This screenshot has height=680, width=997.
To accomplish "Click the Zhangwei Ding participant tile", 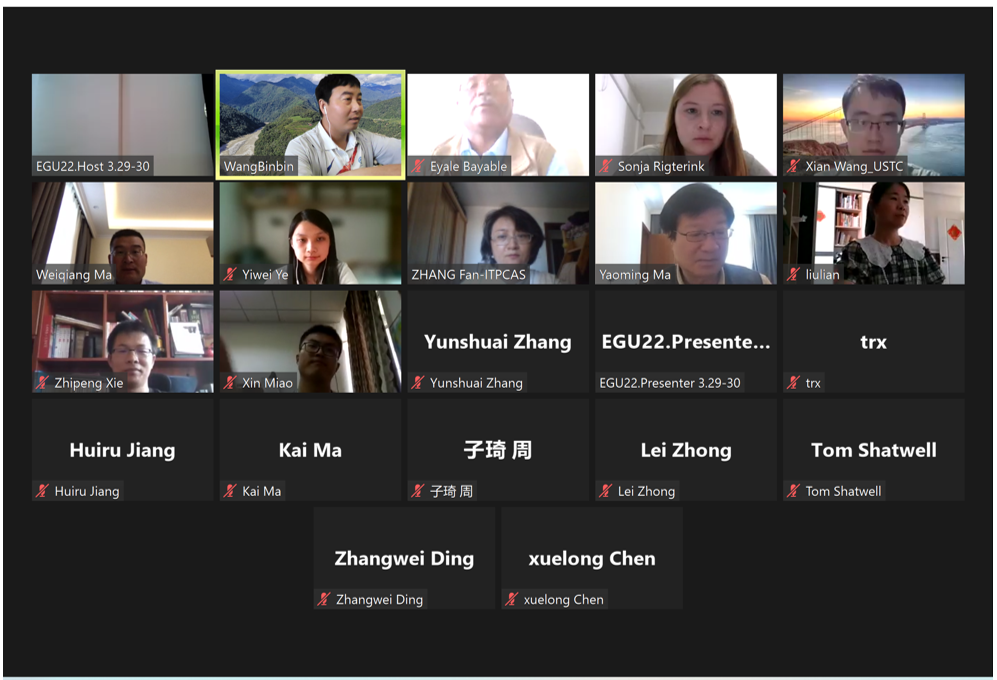I will point(404,558).
